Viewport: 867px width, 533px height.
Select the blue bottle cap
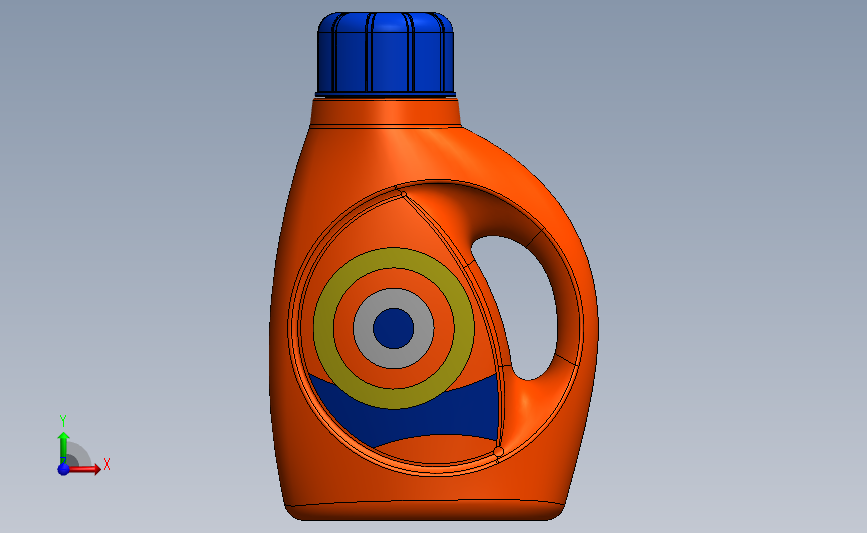(385, 54)
